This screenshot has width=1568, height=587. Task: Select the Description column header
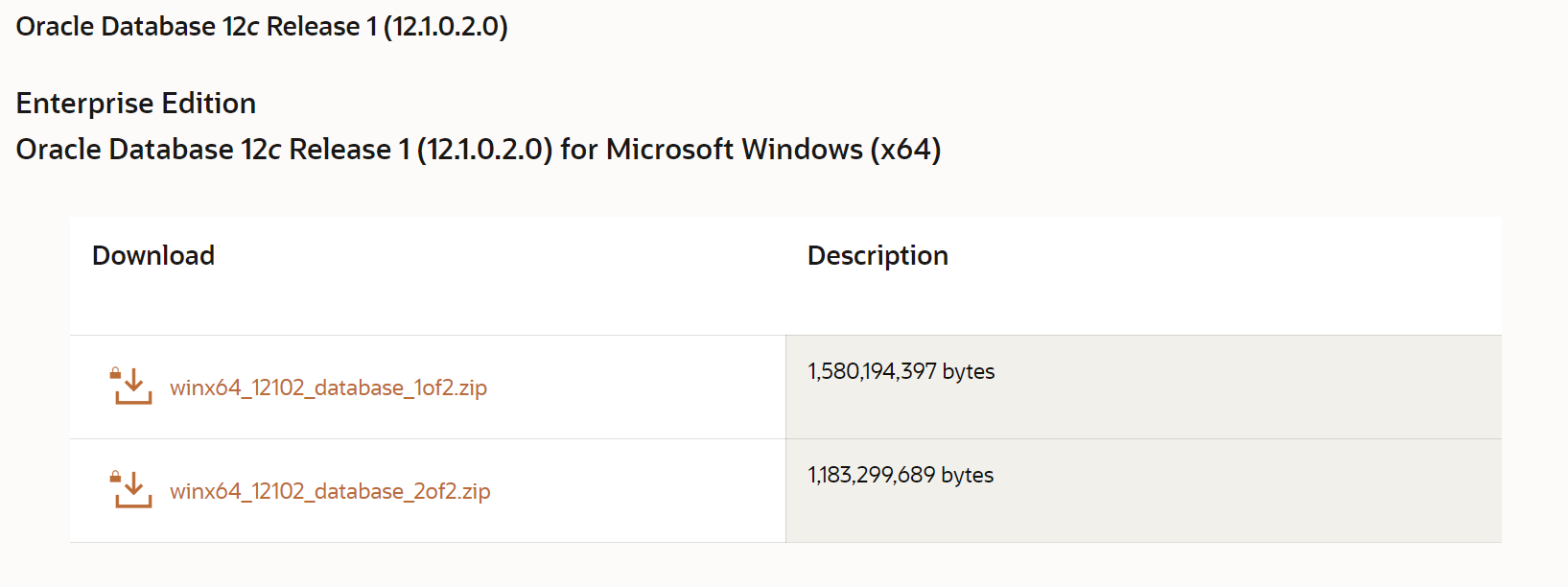[878, 256]
